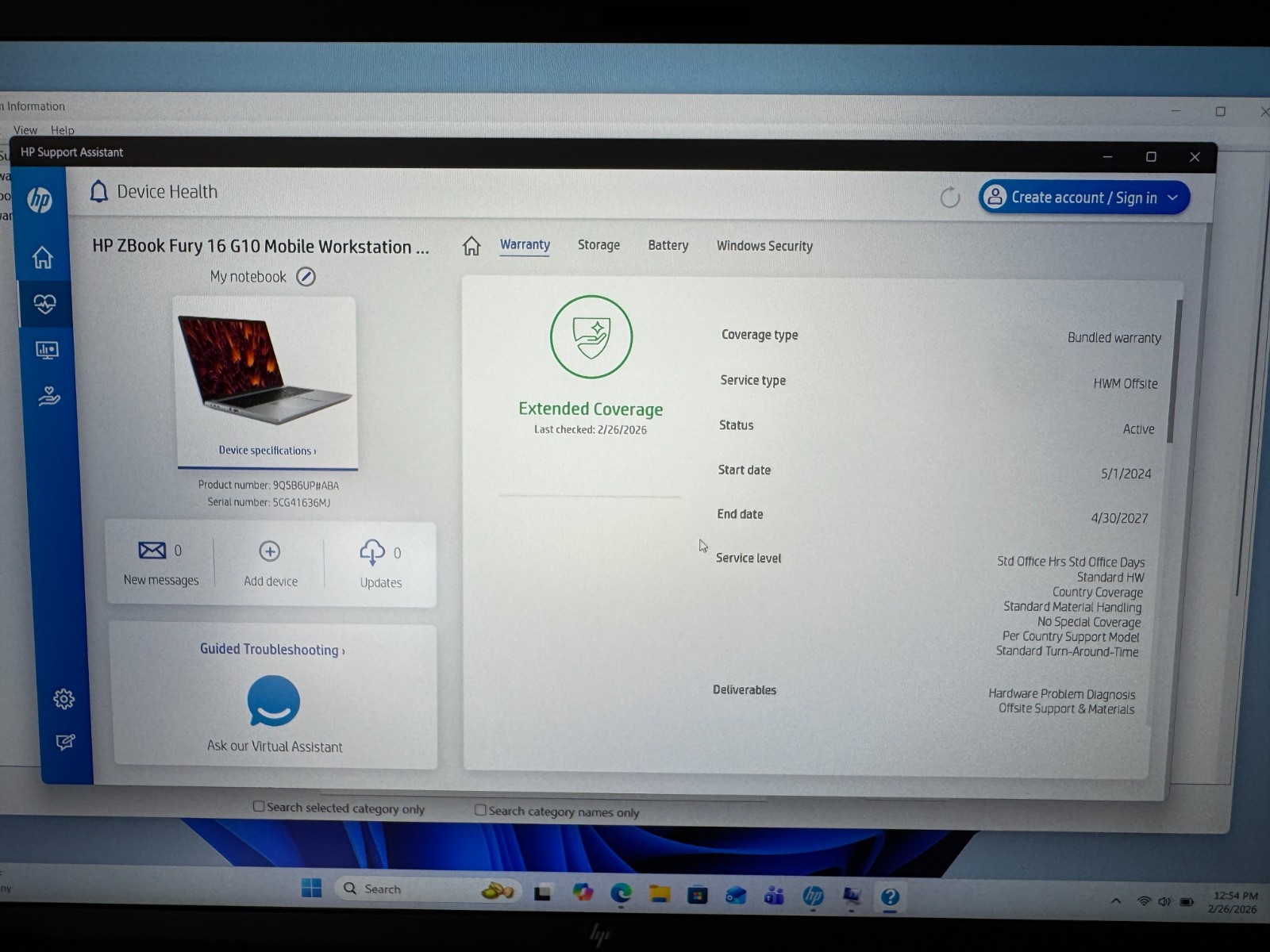Click Ask our Virtual Assistant text
Screen dimensions: 1270x952
275,747
